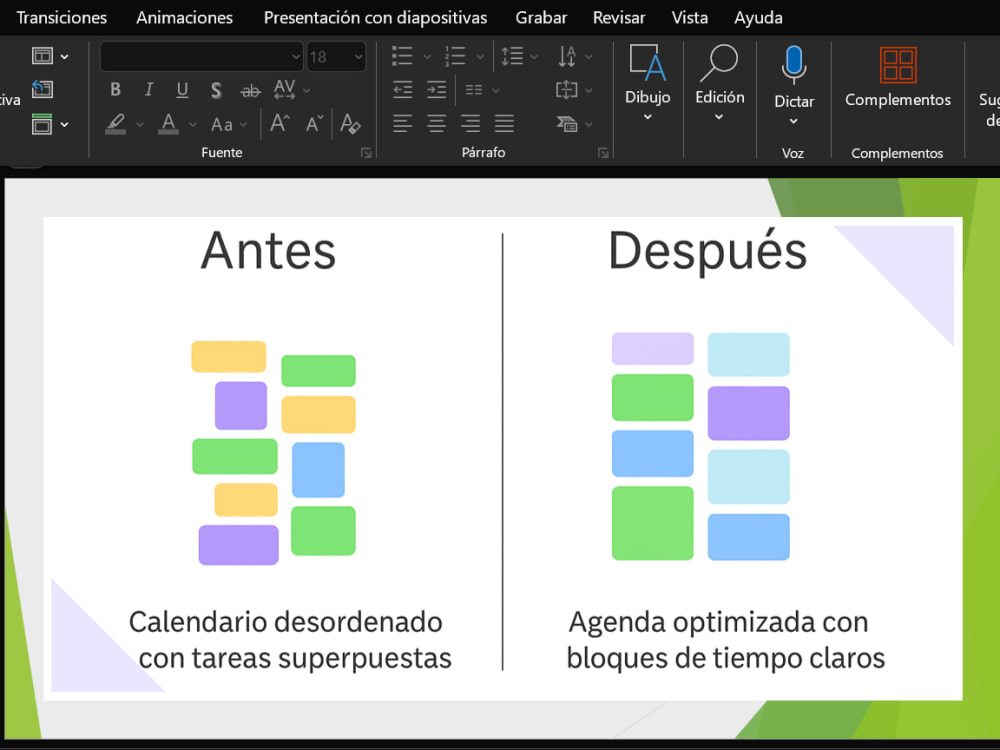The width and height of the screenshot is (1000, 750).
Task: Justify the text
Action: [x=504, y=123]
